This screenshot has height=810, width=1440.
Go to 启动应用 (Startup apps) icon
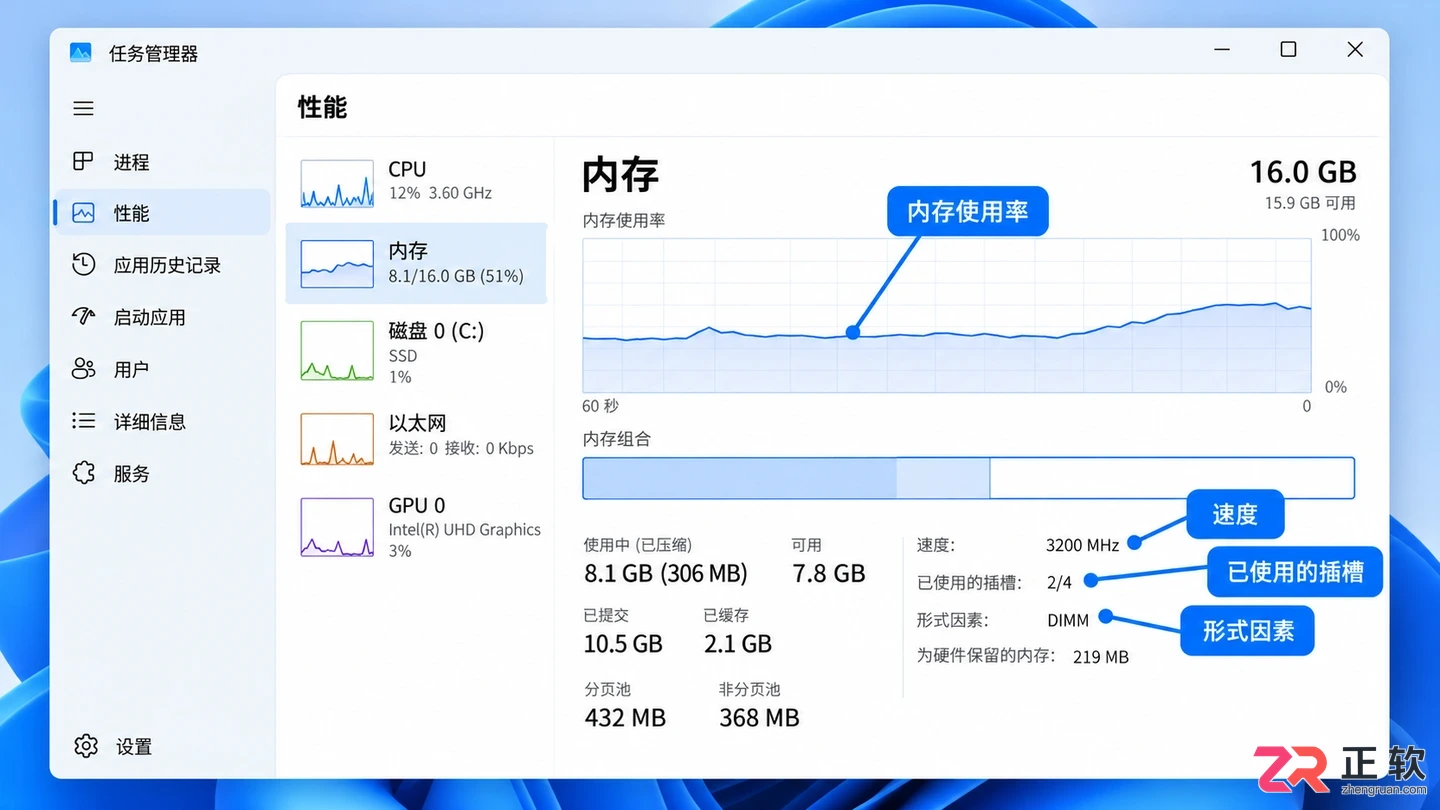(x=83, y=317)
